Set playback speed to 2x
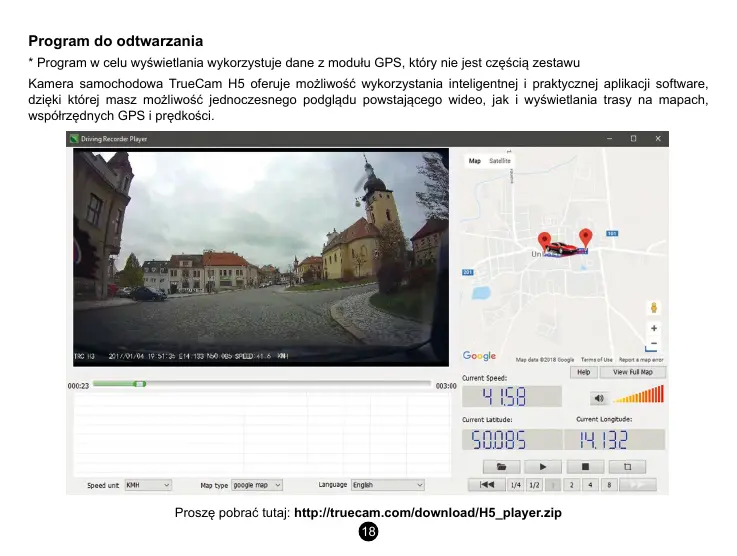The image size is (737, 556). [x=572, y=485]
